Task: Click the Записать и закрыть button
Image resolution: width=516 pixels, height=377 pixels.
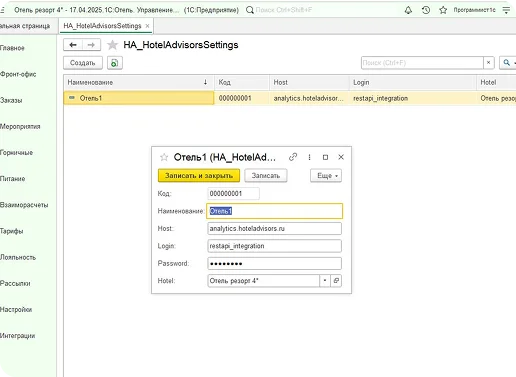Action: tap(199, 176)
